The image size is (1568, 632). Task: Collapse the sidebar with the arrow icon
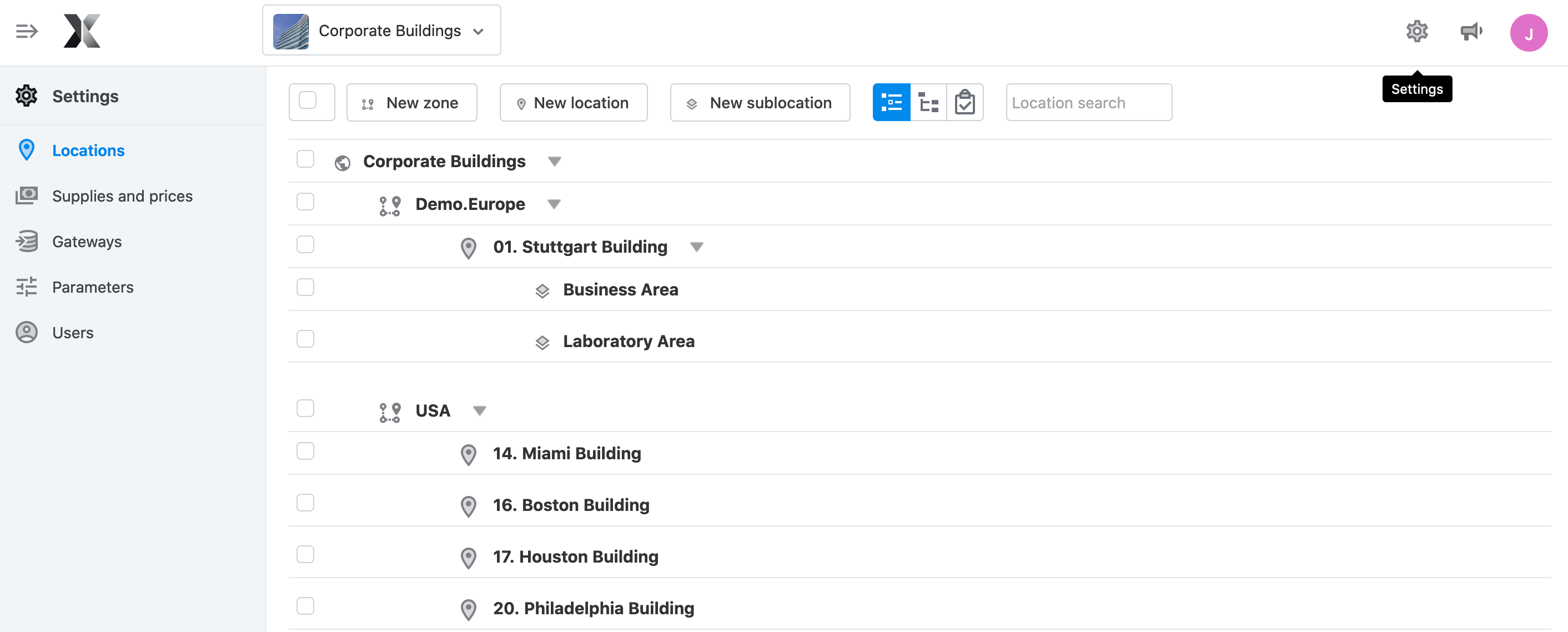click(x=27, y=31)
